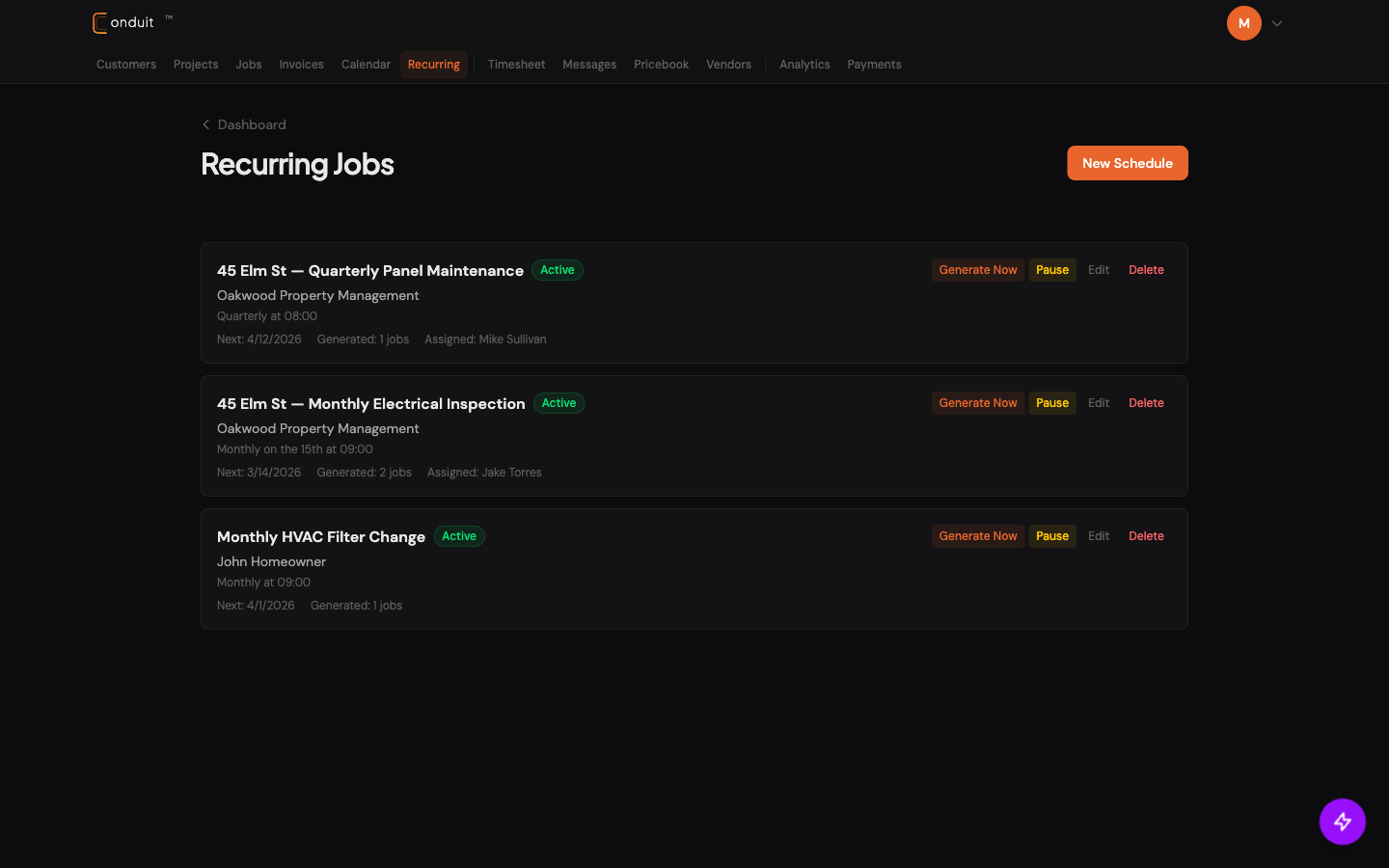The width and height of the screenshot is (1389, 868).
Task: Click the Recurring Jobs page heading
Action: 297,164
